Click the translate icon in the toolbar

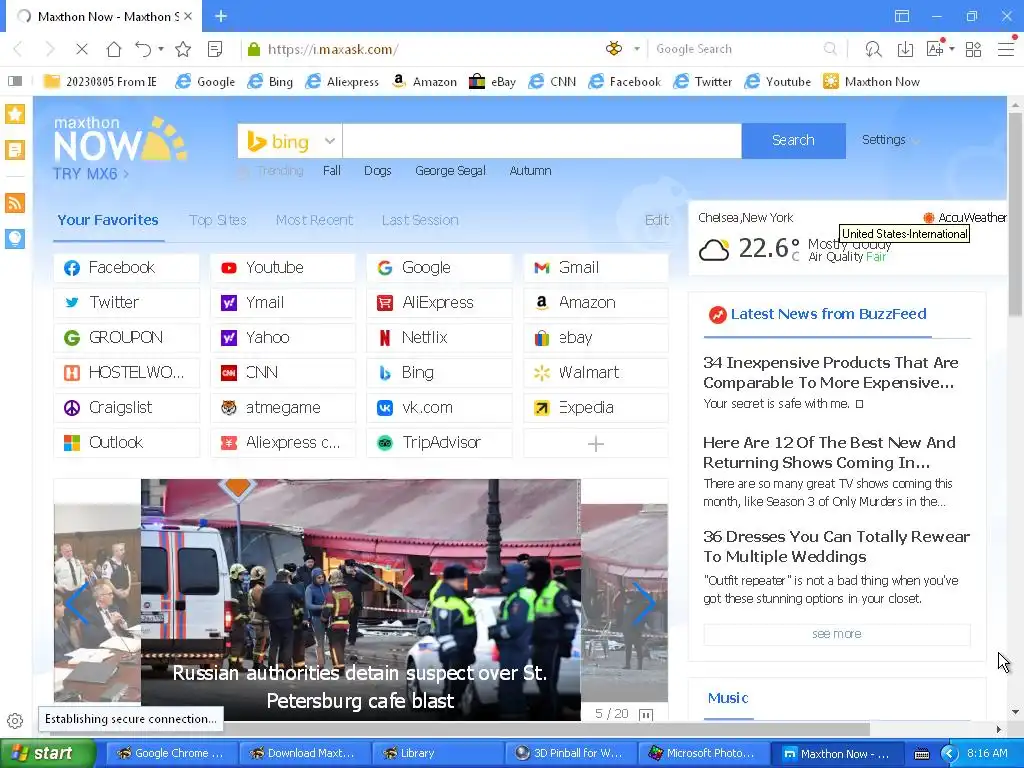point(935,48)
